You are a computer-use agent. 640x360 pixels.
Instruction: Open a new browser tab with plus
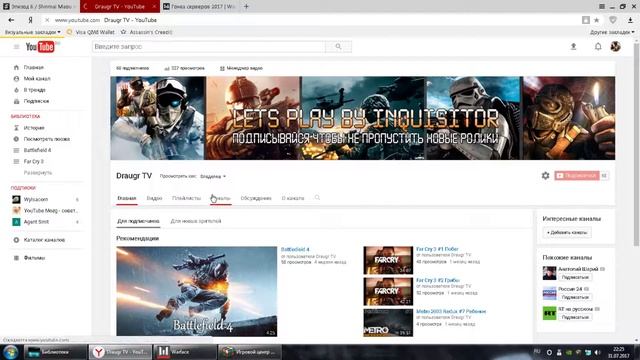pyautogui.click(x=246, y=7)
